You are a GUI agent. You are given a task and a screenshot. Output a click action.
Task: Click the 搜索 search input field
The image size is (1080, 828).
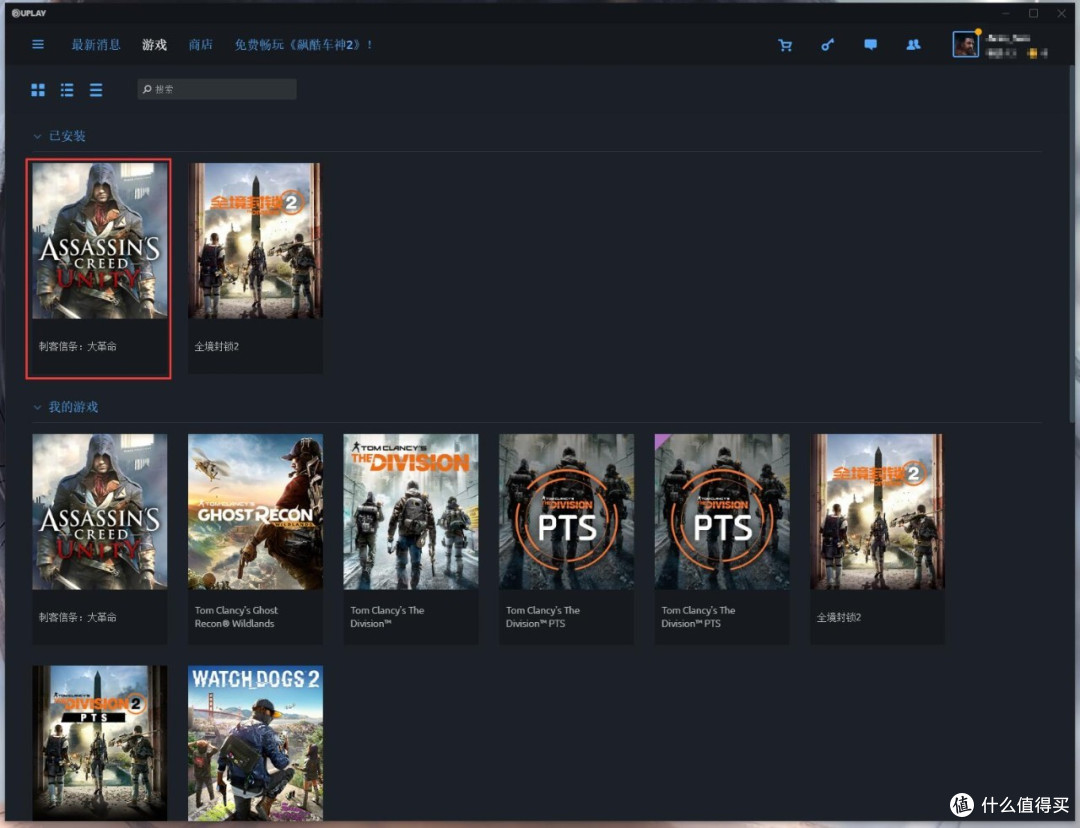point(217,89)
